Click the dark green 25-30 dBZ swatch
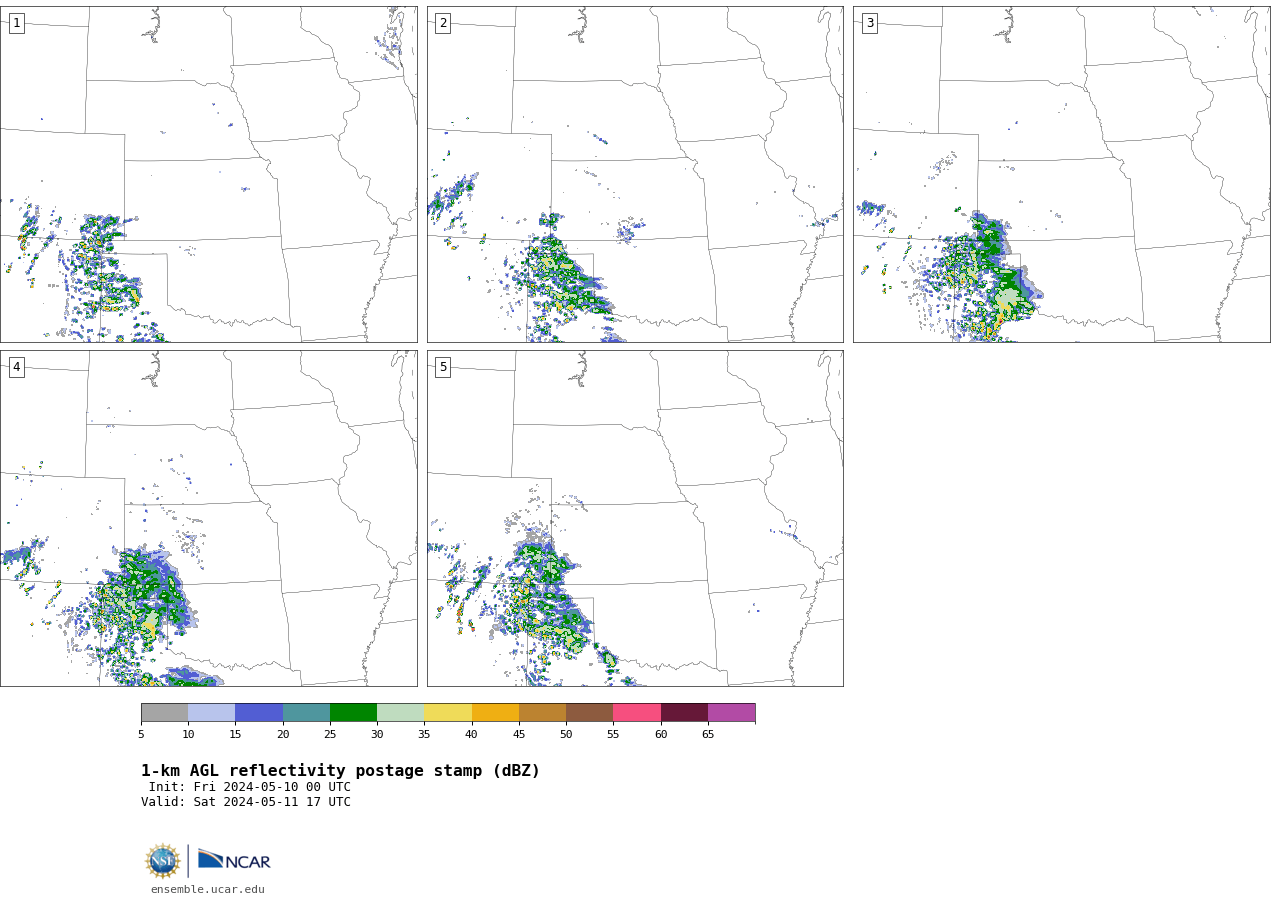1280x901 pixels. (353, 713)
